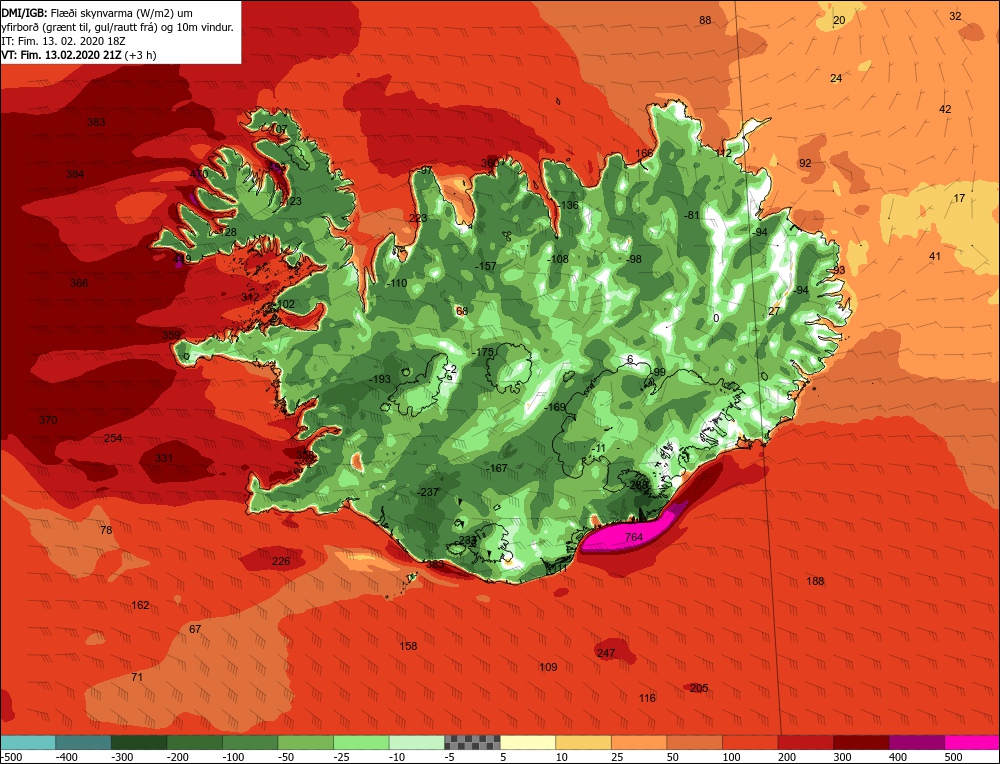Select the 92 value off the coast
The image size is (1000, 764).
[x=805, y=163]
